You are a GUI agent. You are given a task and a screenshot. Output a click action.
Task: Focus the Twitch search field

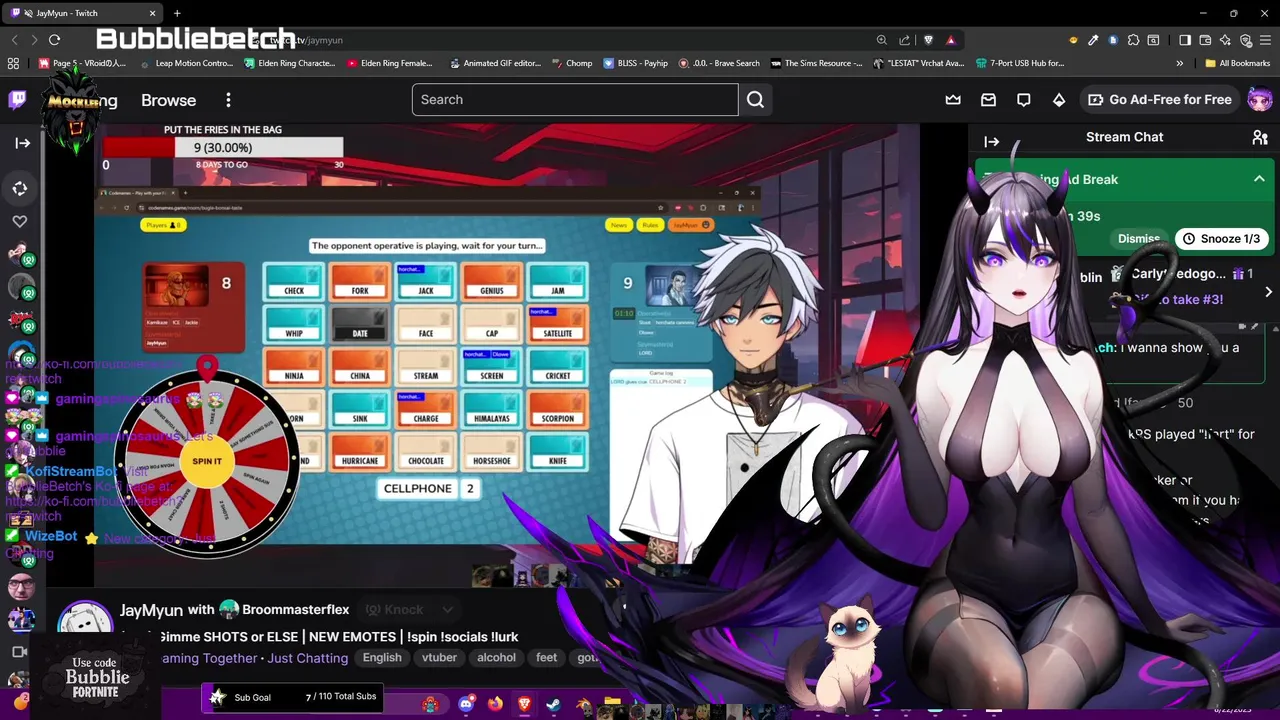coord(575,100)
